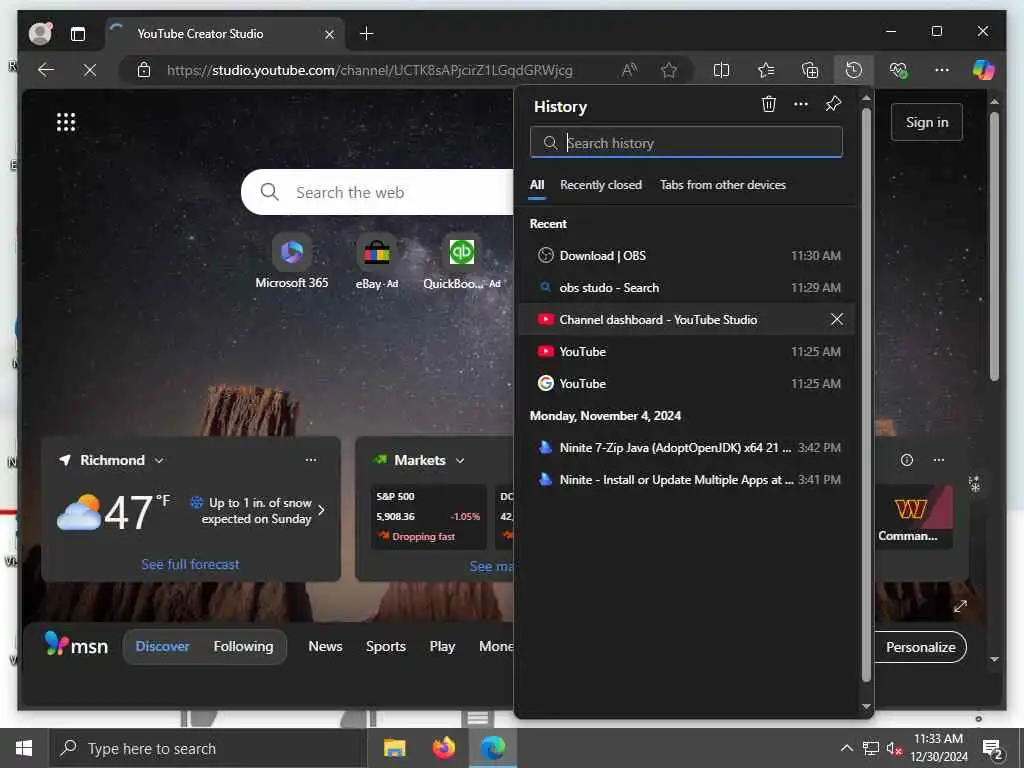Go back with the back arrow
Image resolution: width=1024 pixels, height=768 pixels.
[46, 70]
